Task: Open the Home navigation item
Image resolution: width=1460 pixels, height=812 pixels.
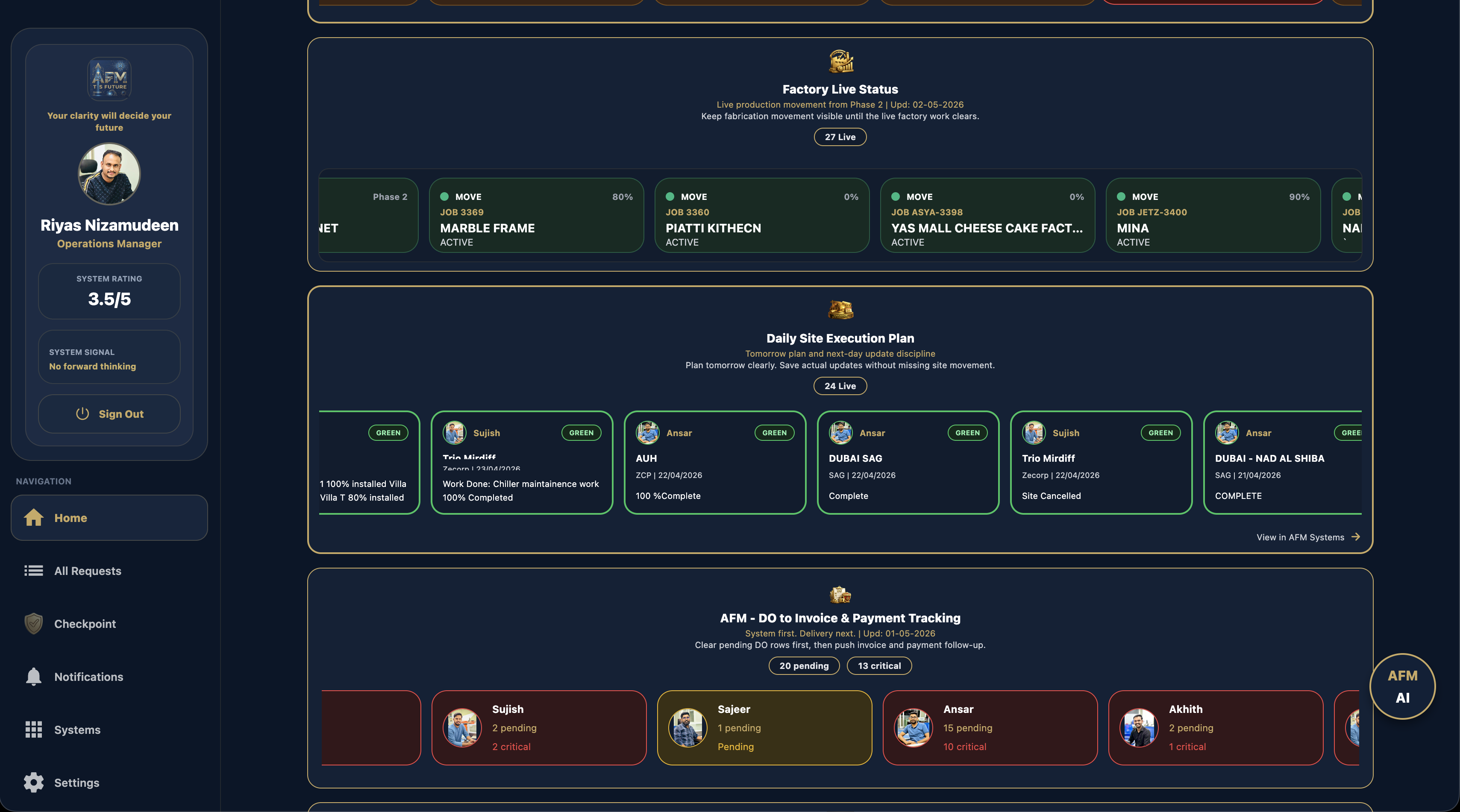Action: [x=109, y=517]
